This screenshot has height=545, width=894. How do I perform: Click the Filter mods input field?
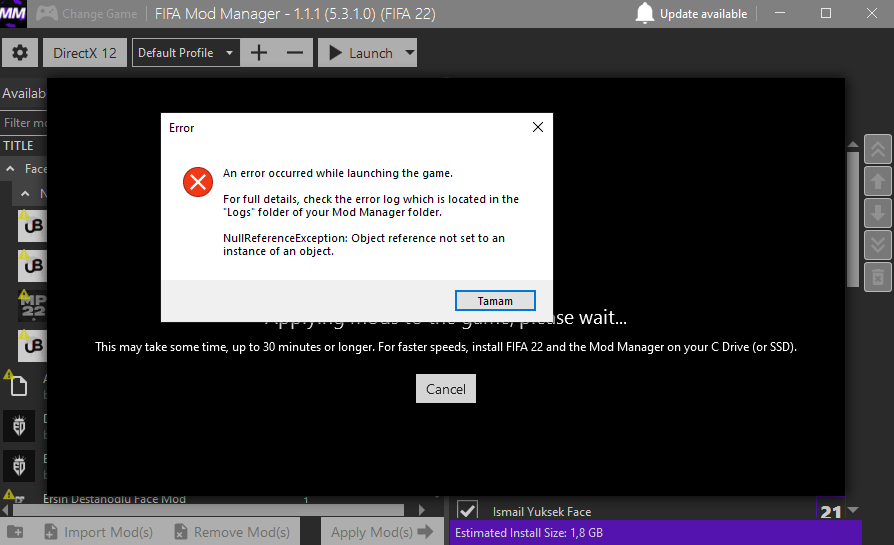[25, 123]
